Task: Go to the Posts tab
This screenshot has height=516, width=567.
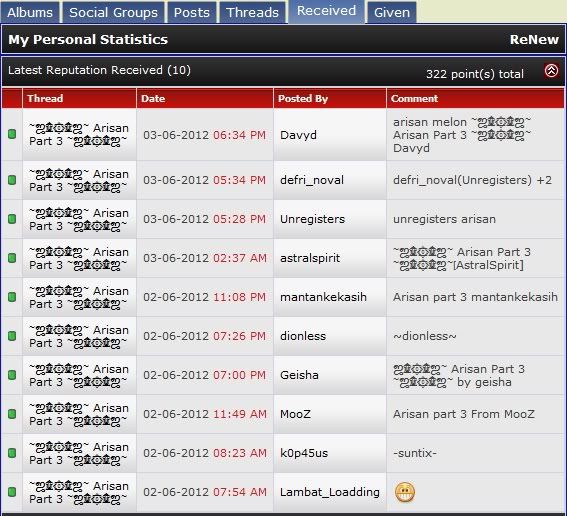Action: (x=192, y=13)
